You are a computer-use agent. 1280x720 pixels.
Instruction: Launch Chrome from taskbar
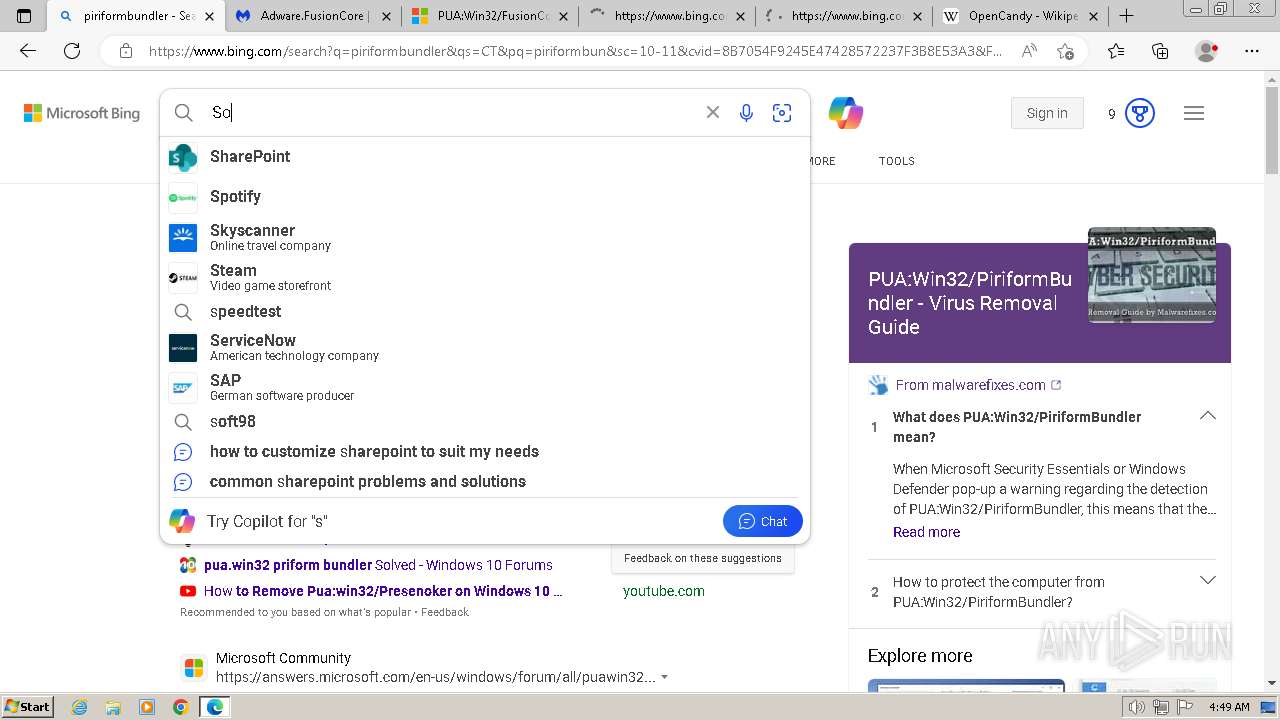point(180,707)
